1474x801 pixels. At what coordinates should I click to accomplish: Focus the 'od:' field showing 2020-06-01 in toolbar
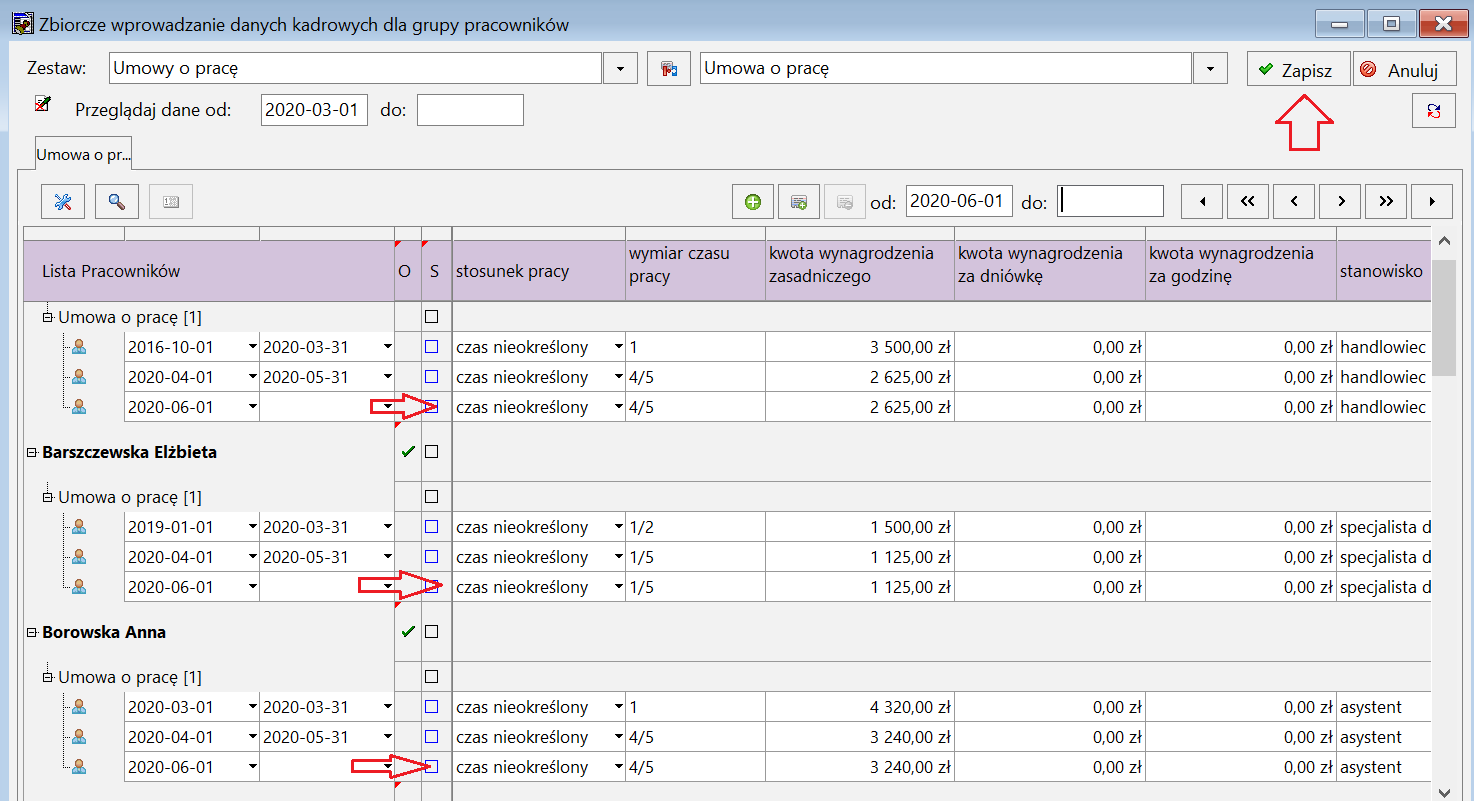click(x=959, y=201)
